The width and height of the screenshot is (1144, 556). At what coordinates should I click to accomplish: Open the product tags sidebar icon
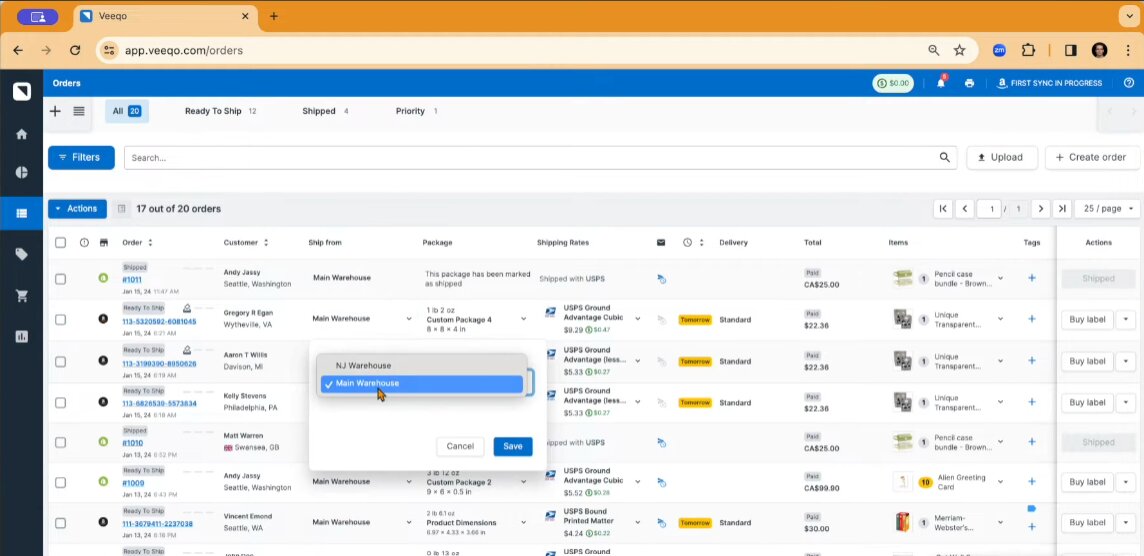click(x=21, y=255)
